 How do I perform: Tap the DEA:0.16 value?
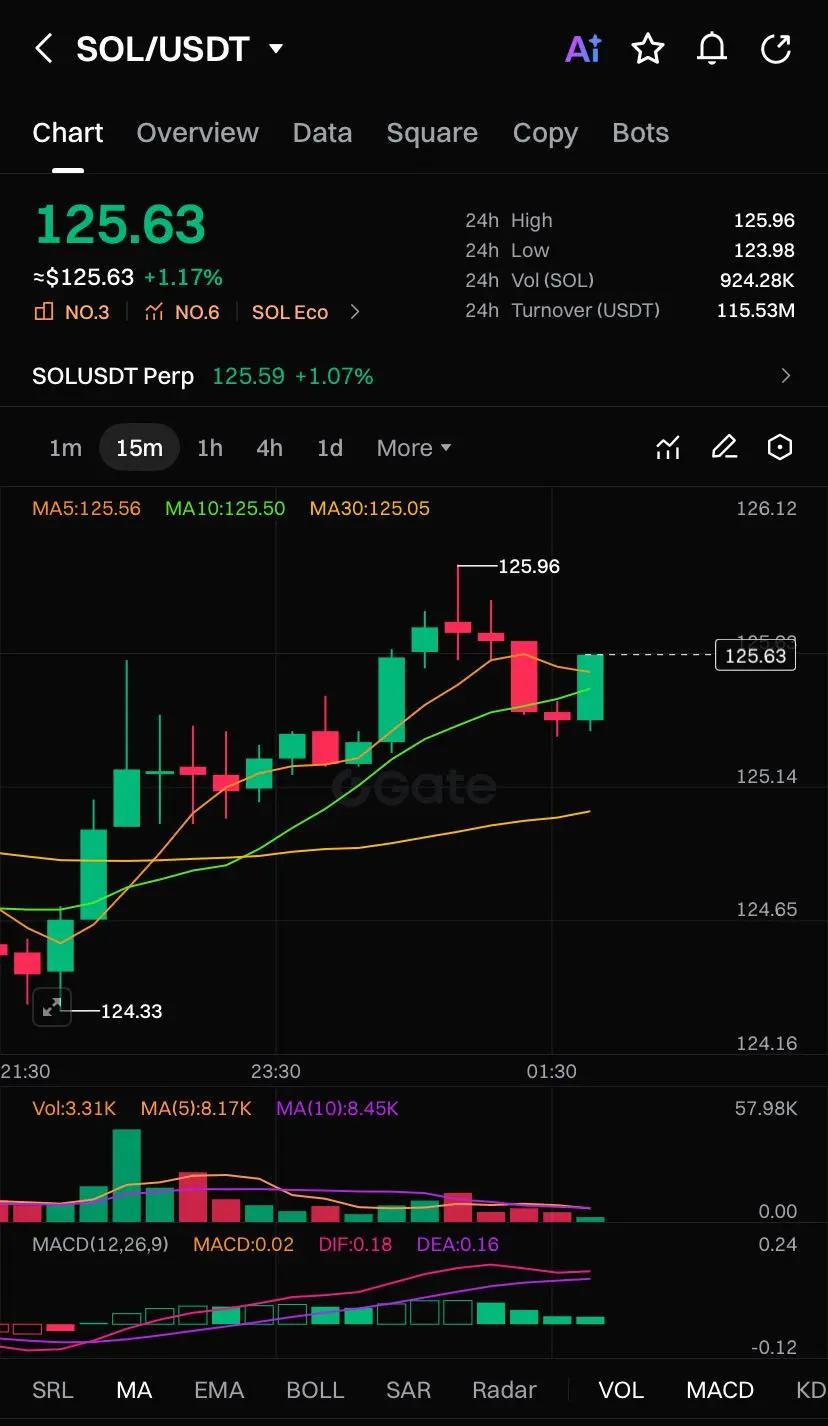[457, 1244]
